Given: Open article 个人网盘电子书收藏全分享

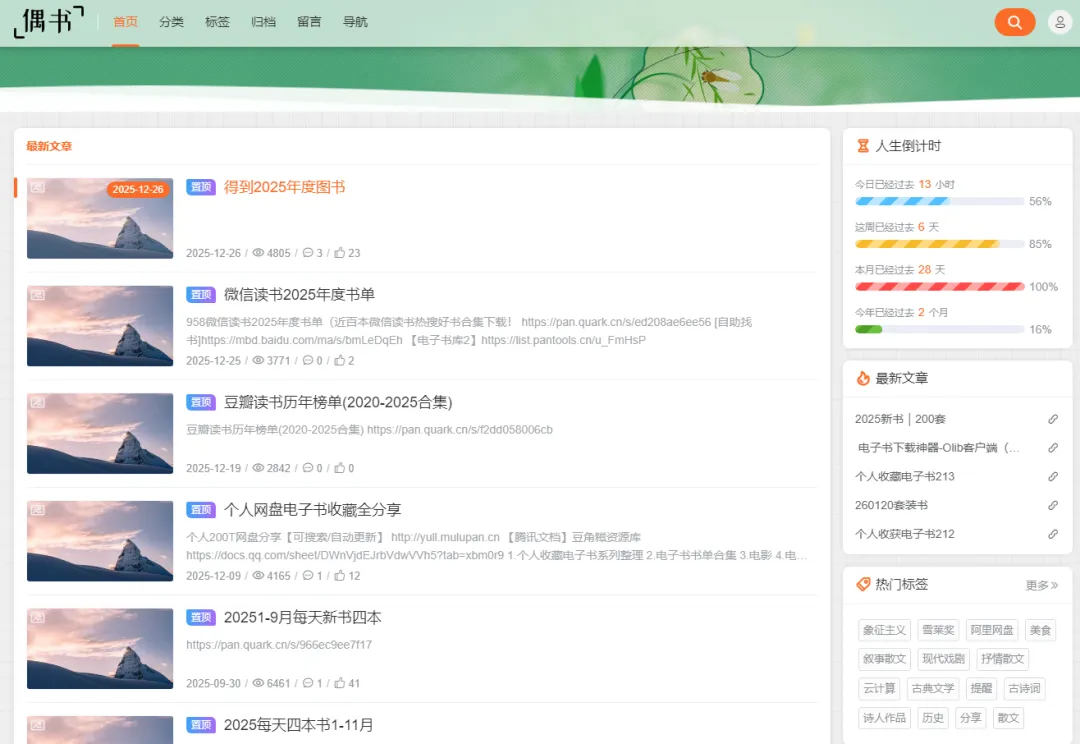Looking at the screenshot, I should click(x=313, y=510).
